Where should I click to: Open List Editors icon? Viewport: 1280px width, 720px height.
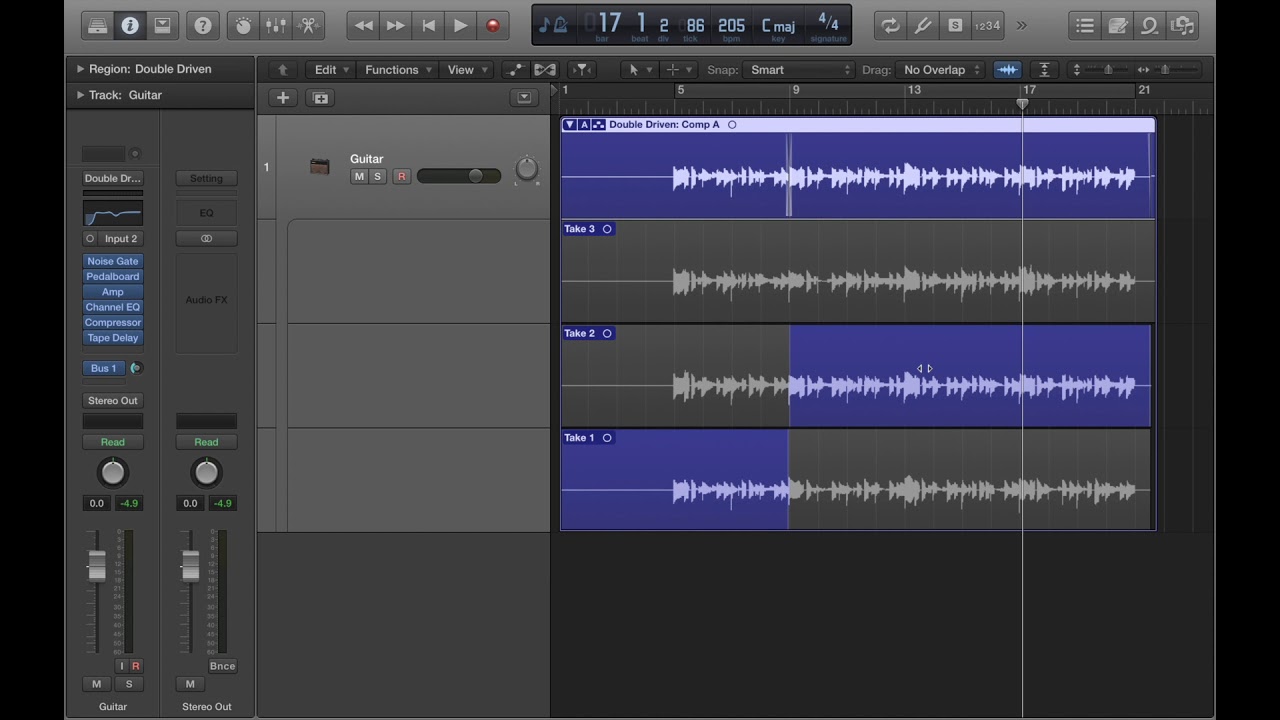1085,26
